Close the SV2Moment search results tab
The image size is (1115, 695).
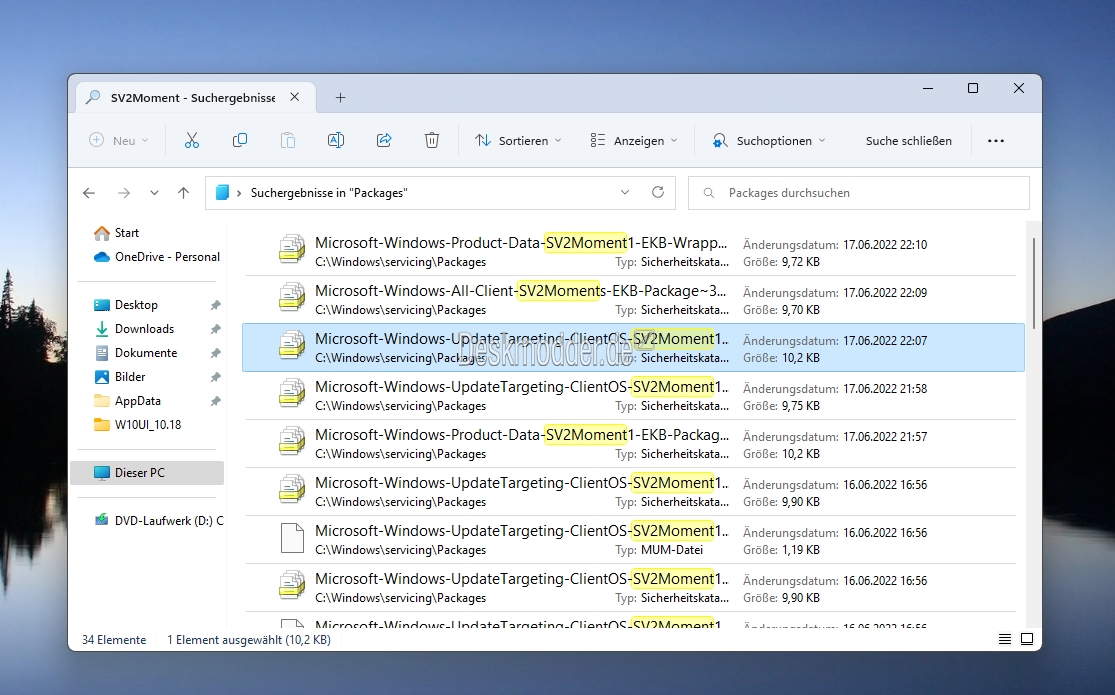pos(294,97)
